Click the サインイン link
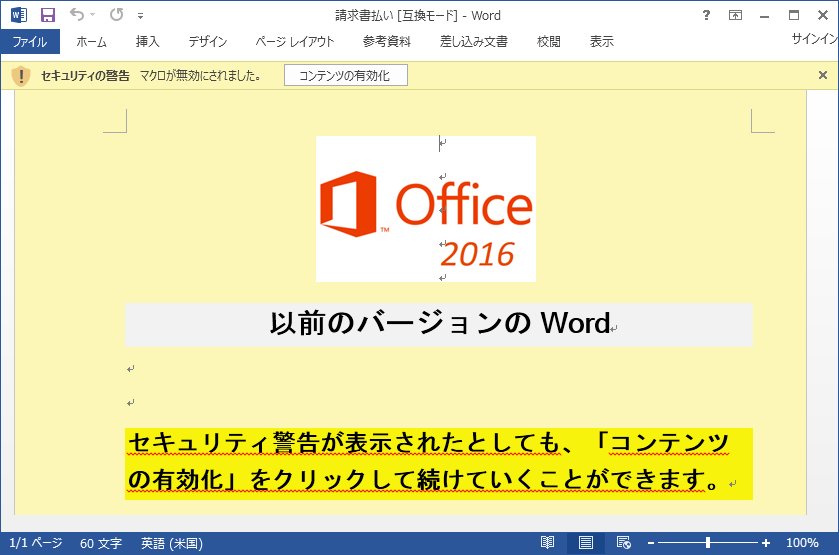Screen dimensions: 839x555 (x=814, y=39)
